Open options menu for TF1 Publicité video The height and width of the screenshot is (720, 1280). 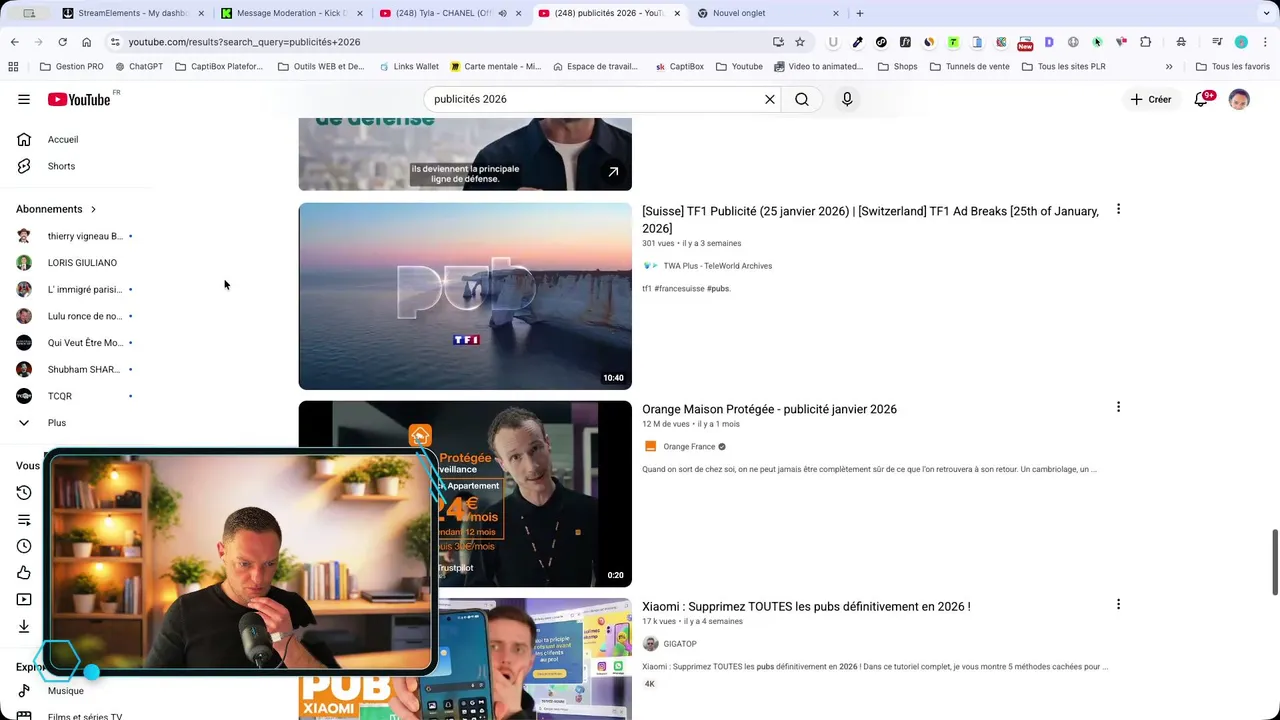pos(1118,209)
